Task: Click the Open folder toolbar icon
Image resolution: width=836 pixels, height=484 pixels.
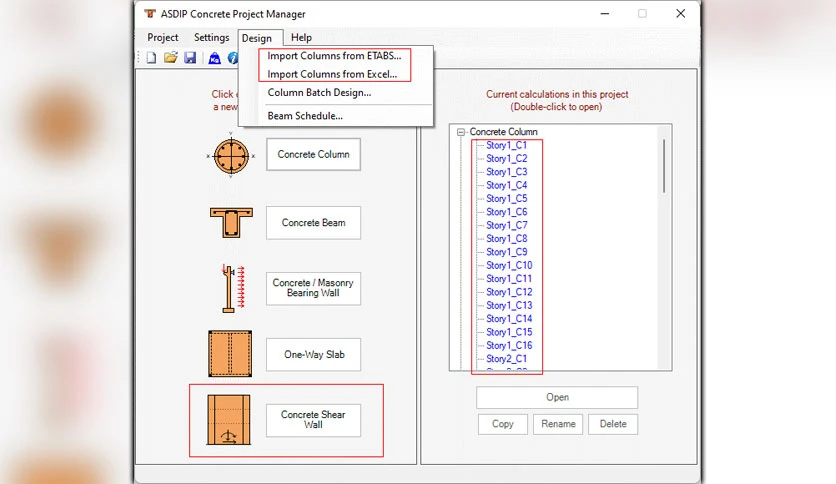Action: click(171, 58)
